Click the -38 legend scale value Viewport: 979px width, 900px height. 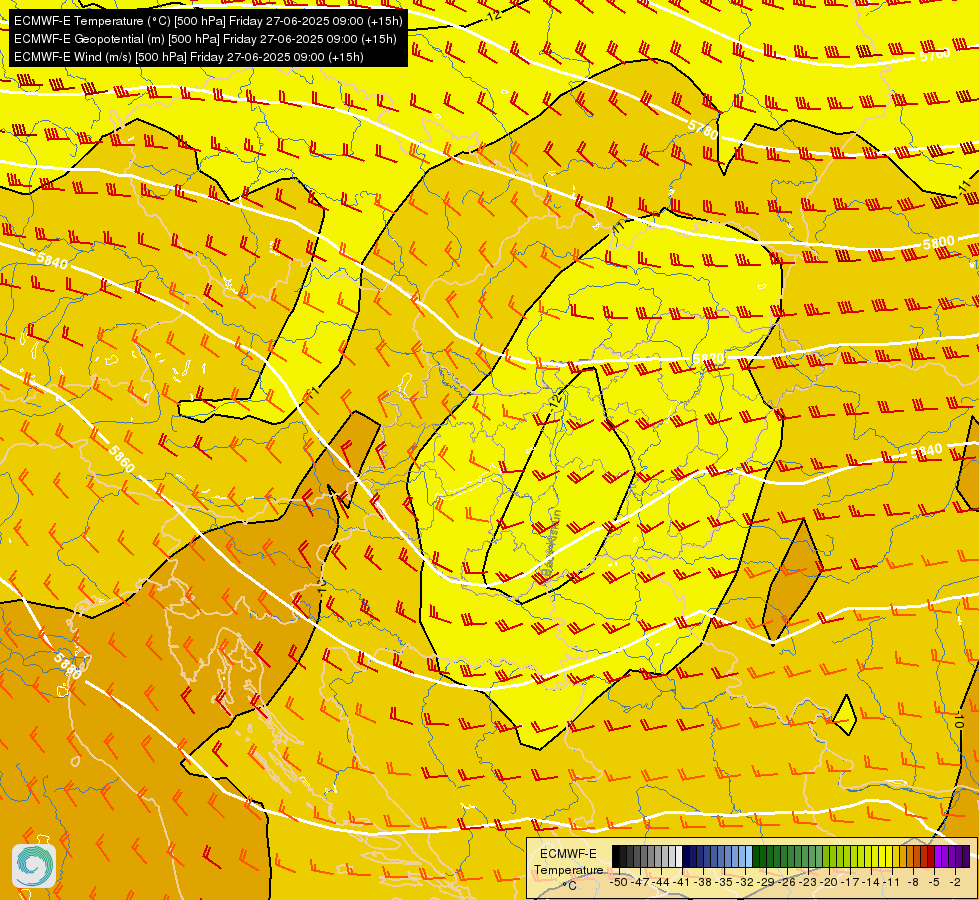click(x=703, y=883)
